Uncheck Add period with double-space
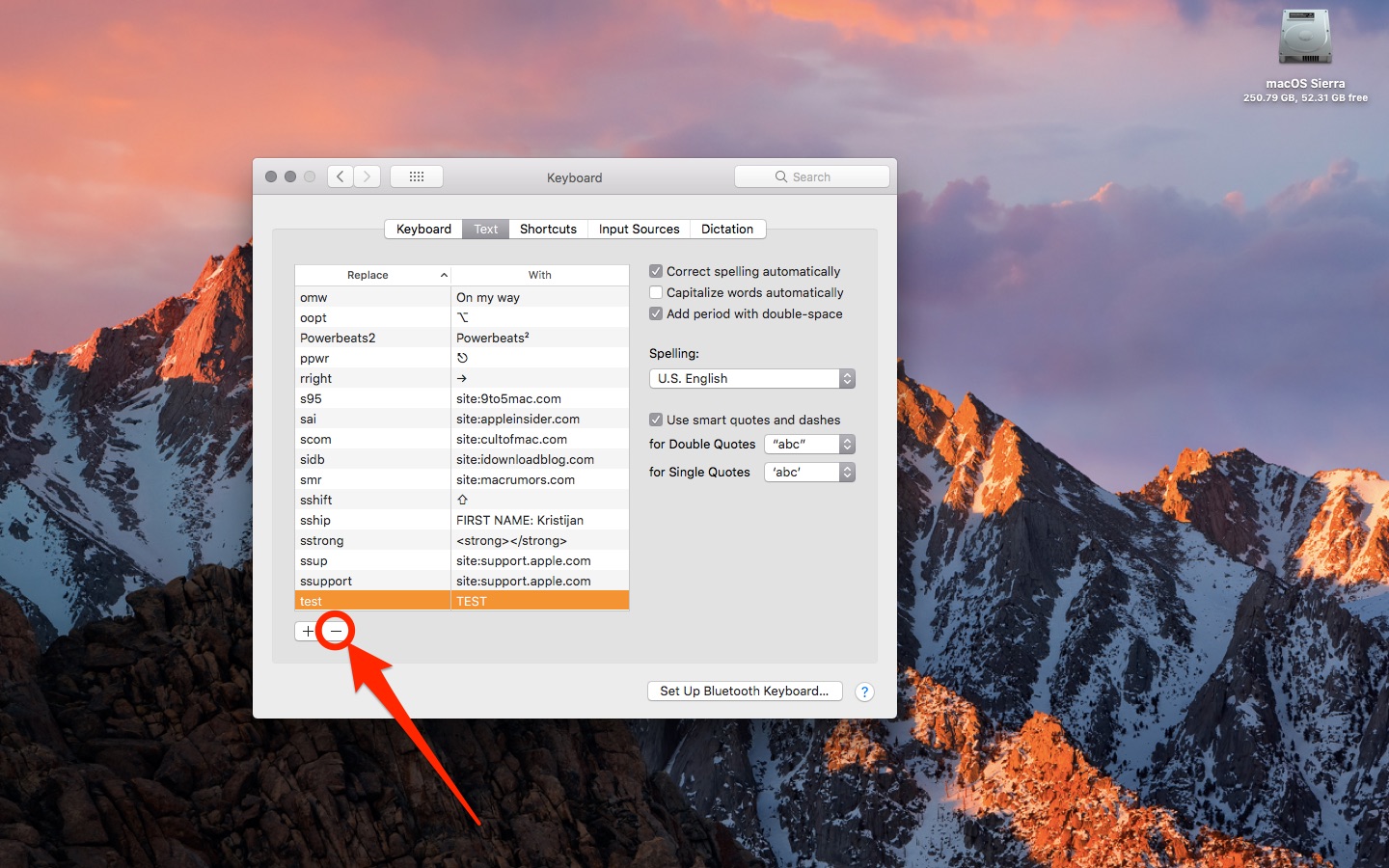This screenshot has width=1389, height=868. click(656, 313)
